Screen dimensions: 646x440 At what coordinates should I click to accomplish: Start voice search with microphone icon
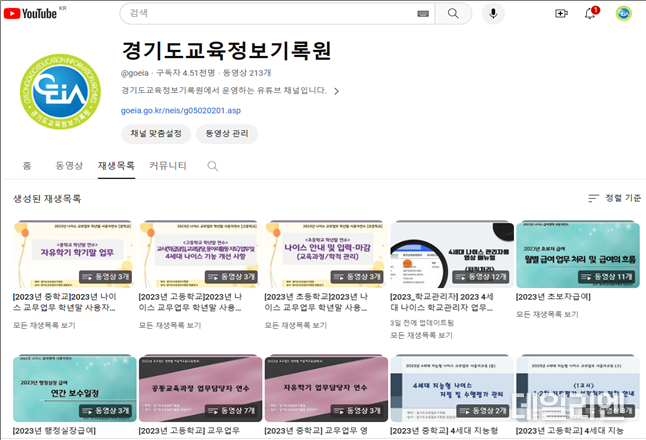coord(493,14)
